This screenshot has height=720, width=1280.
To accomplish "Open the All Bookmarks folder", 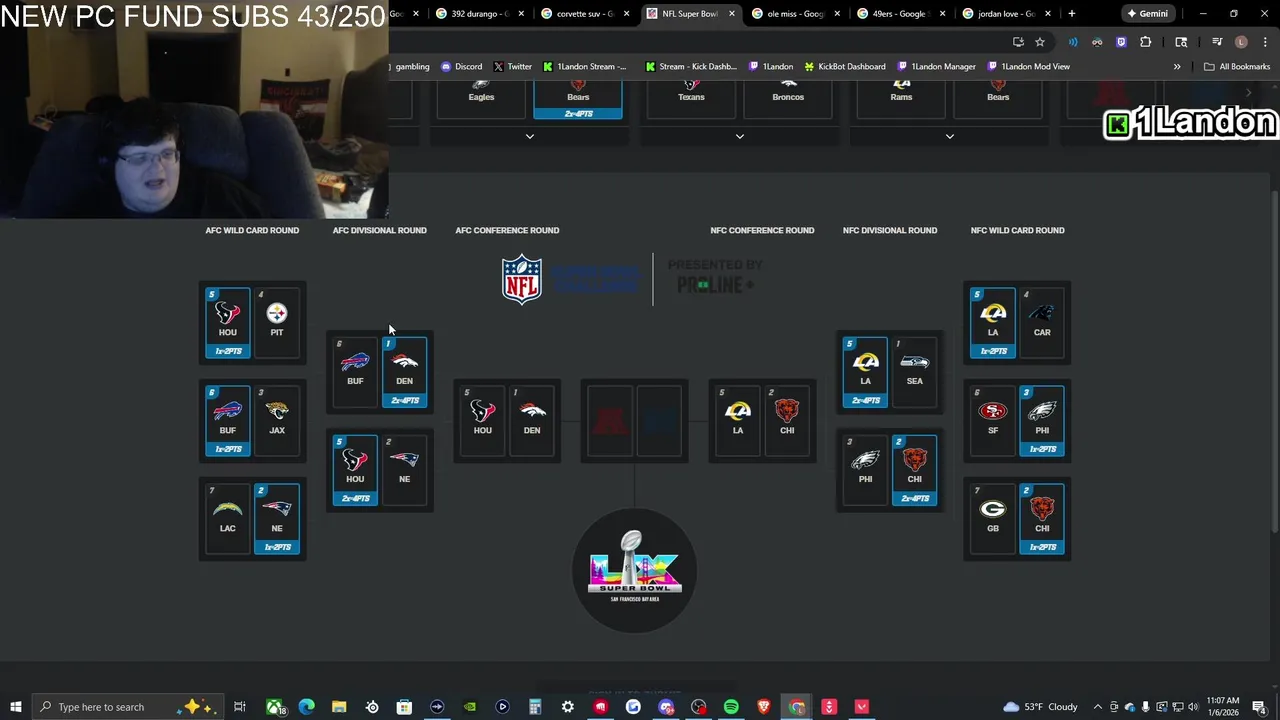I will point(1237,67).
